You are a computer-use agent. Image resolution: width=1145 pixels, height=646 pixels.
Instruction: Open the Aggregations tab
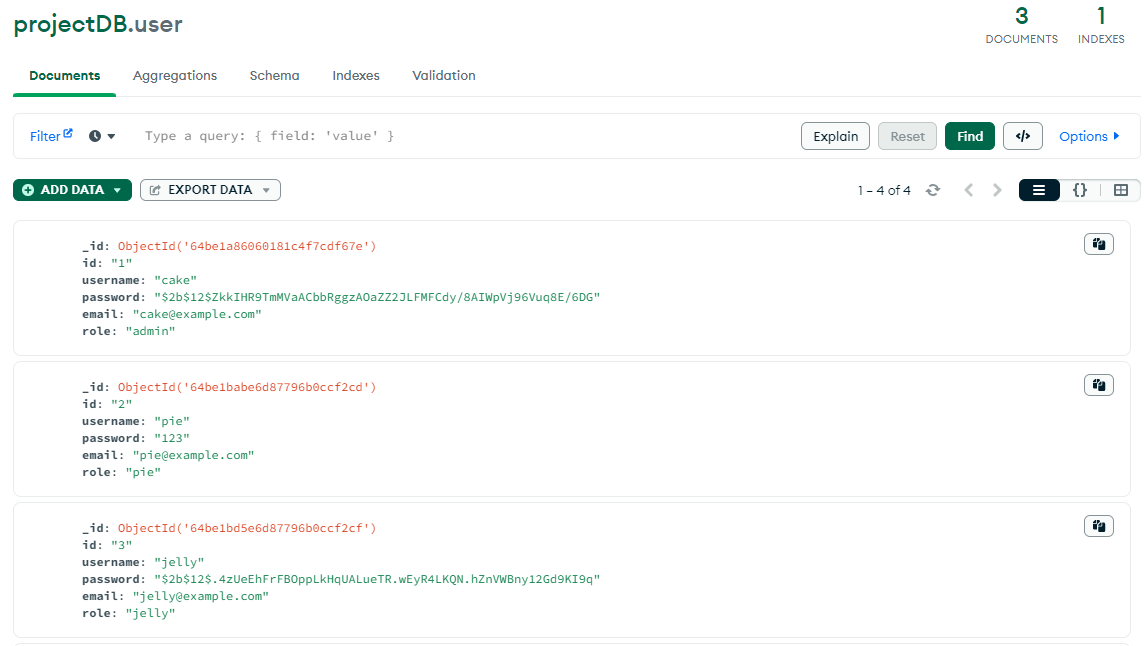pyautogui.click(x=175, y=75)
